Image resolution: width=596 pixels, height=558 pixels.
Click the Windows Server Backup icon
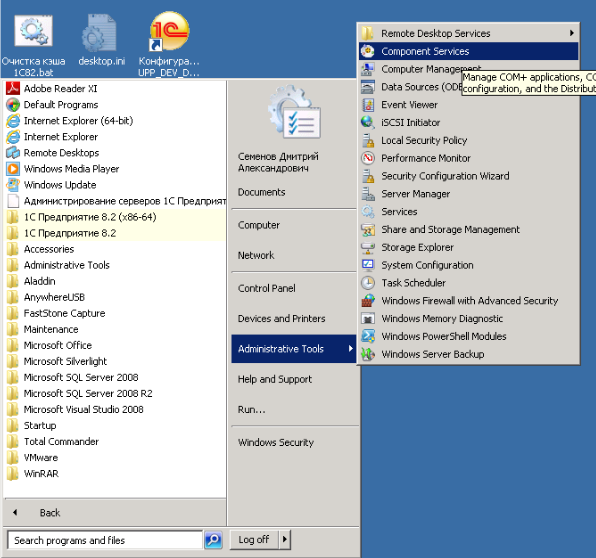click(x=368, y=354)
